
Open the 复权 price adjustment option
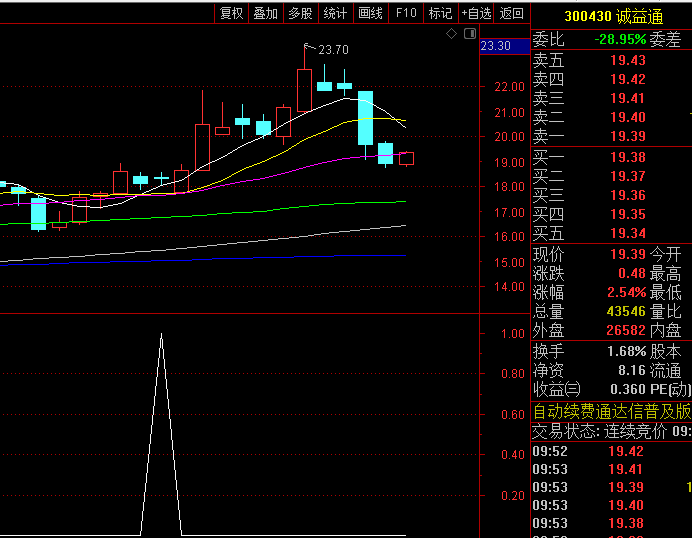click(231, 13)
